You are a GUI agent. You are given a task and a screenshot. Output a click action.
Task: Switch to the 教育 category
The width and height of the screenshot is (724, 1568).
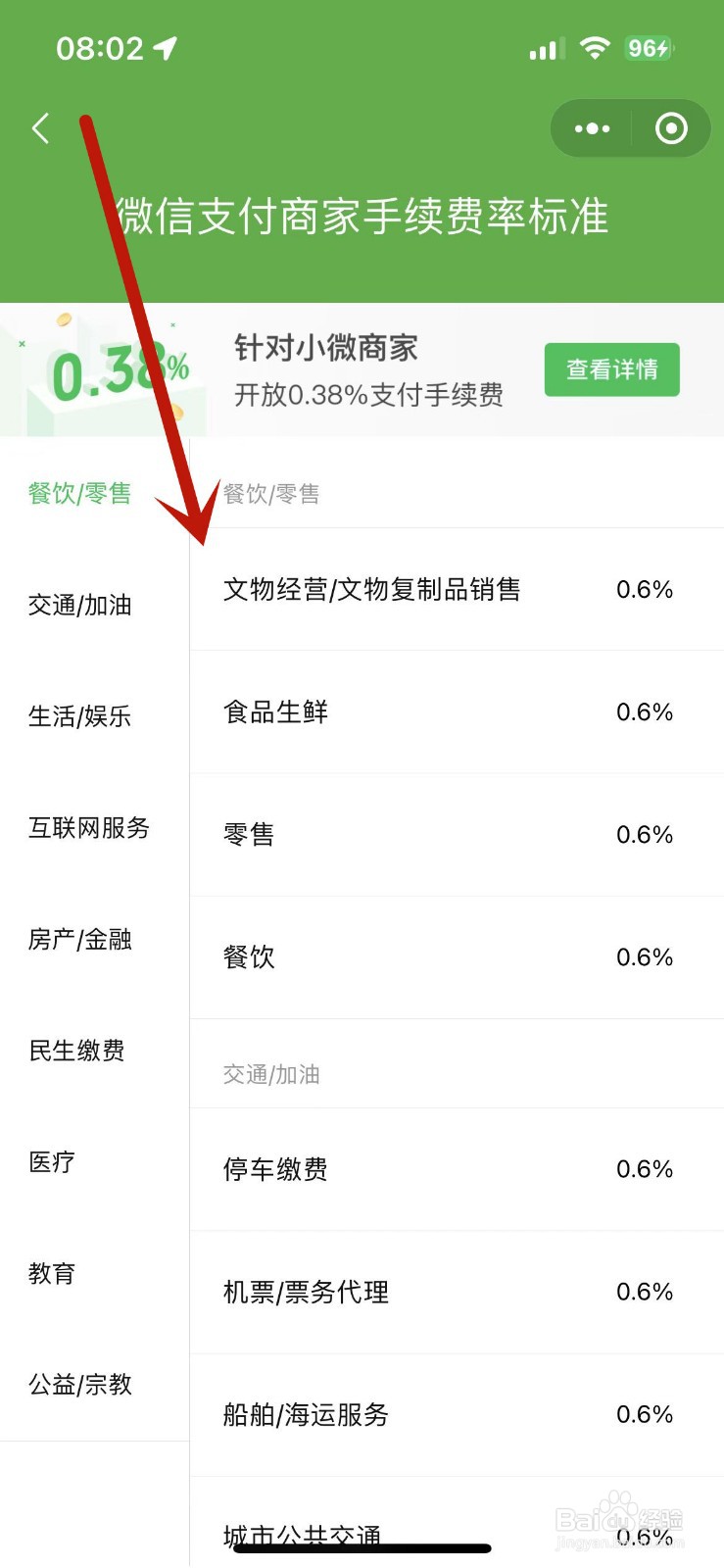(52, 1274)
